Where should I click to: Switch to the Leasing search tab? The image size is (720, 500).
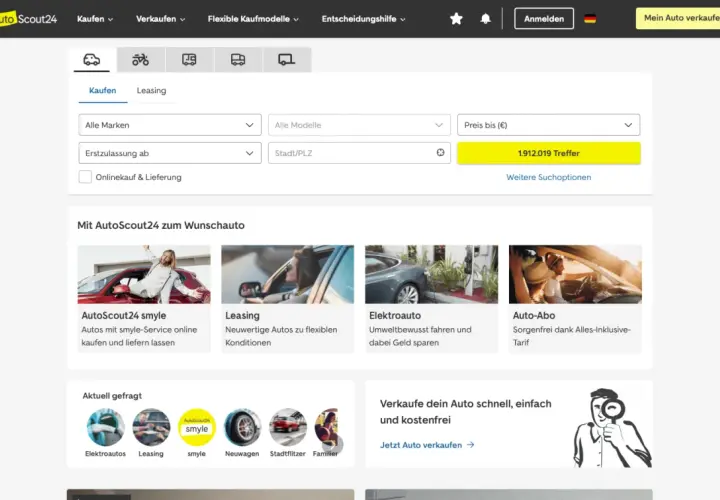(x=151, y=90)
